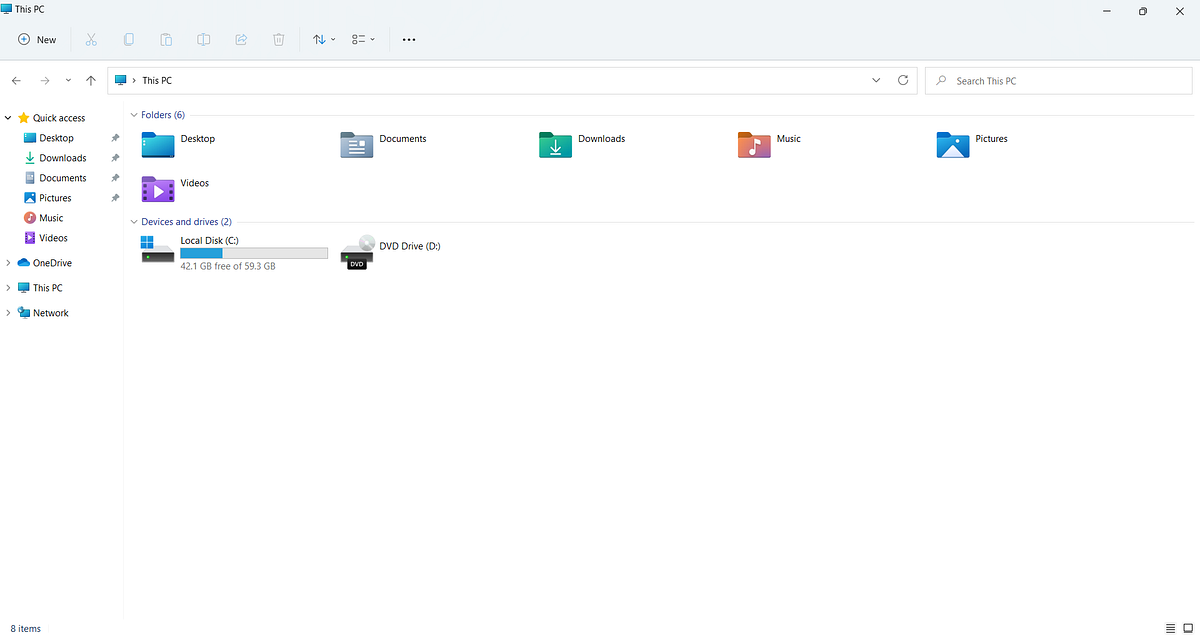Switch to large thumbnails view in status bar
This screenshot has width=1200, height=637.
click(1186, 628)
